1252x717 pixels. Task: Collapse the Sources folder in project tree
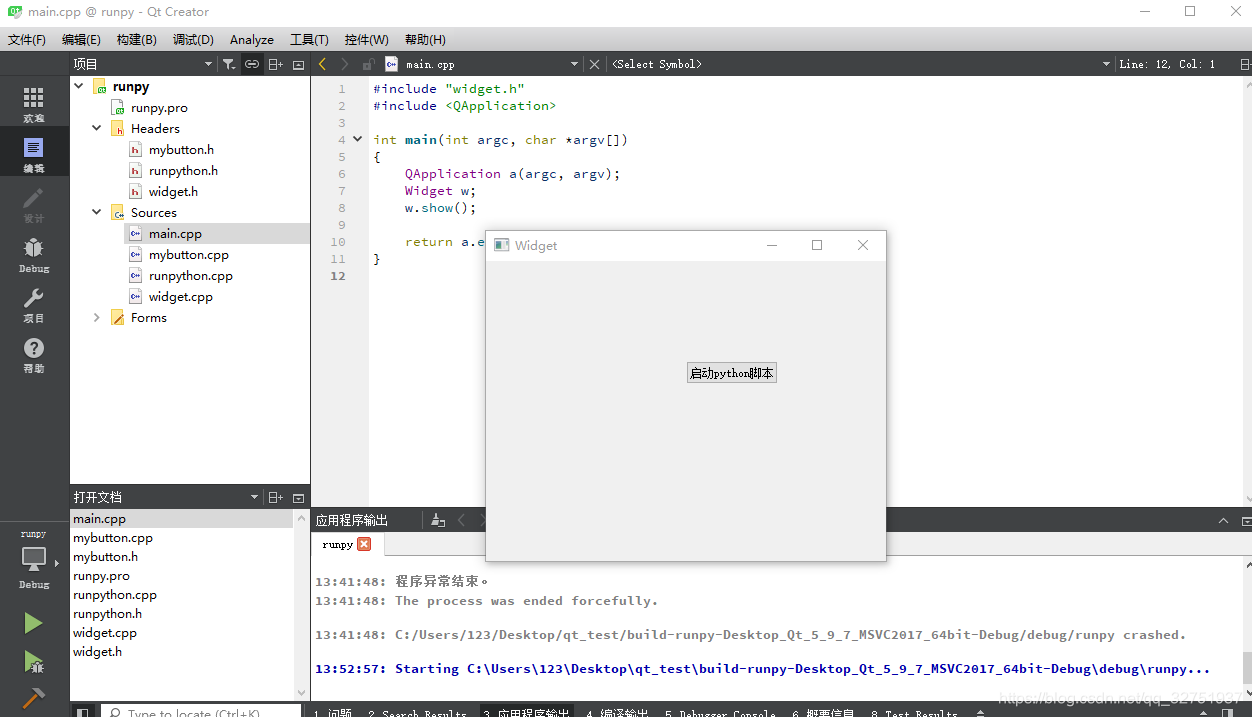(96, 212)
